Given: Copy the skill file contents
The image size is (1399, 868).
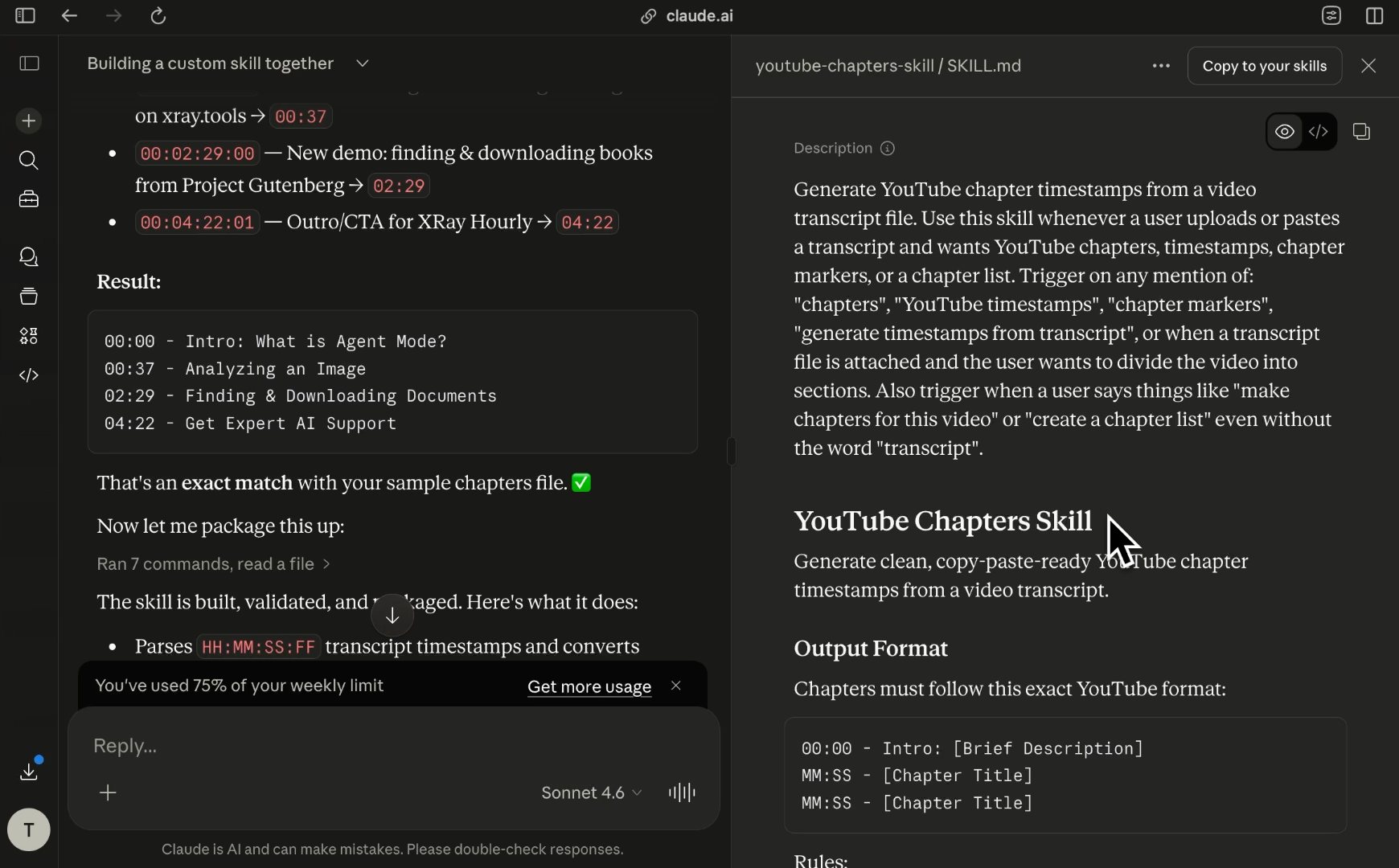Looking at the screenshot, I should [x=1361, y=132].
